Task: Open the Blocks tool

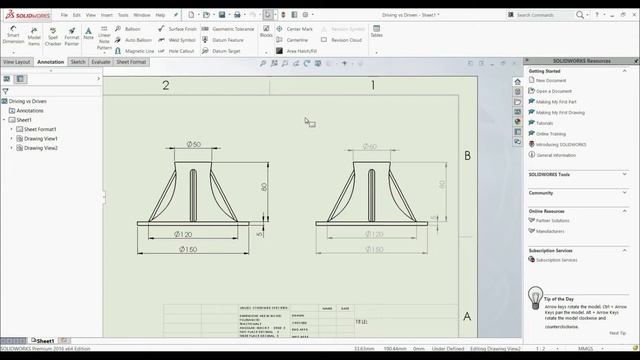Action: point(266,32)
